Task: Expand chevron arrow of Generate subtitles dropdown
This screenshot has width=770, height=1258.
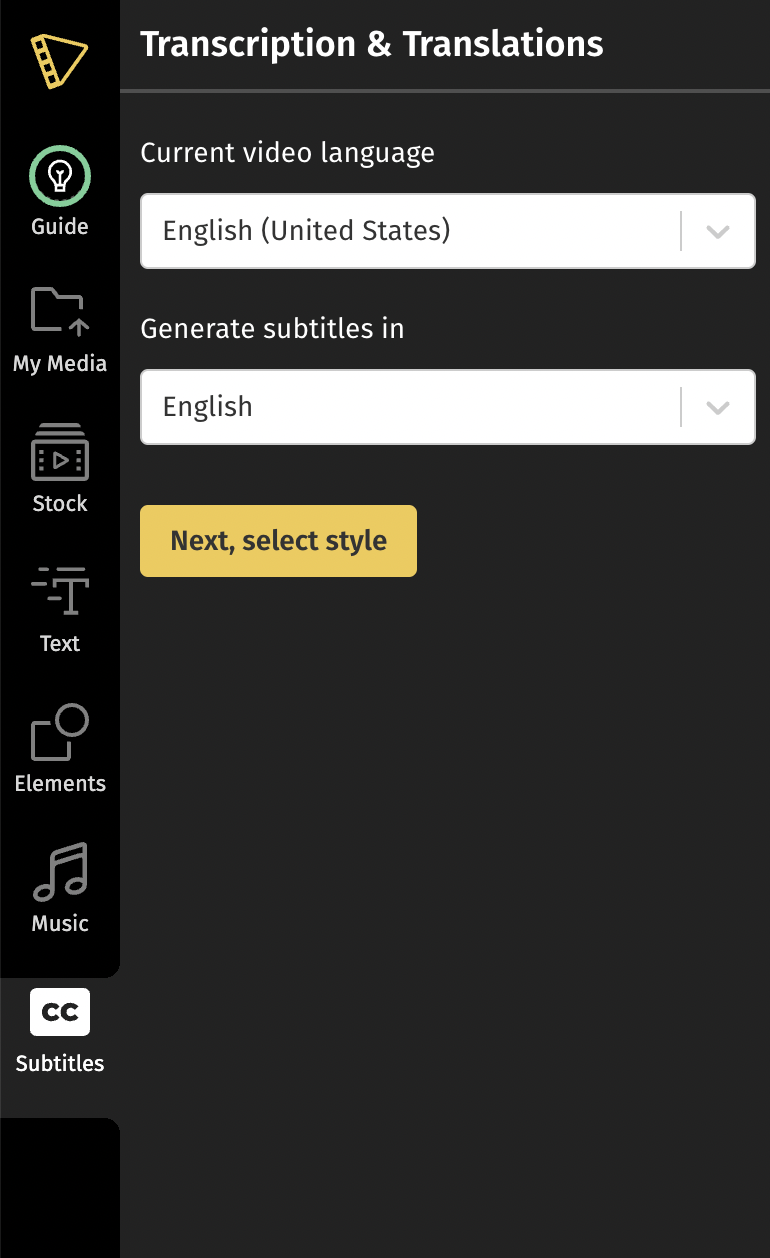Action: (x=718, y=407)
